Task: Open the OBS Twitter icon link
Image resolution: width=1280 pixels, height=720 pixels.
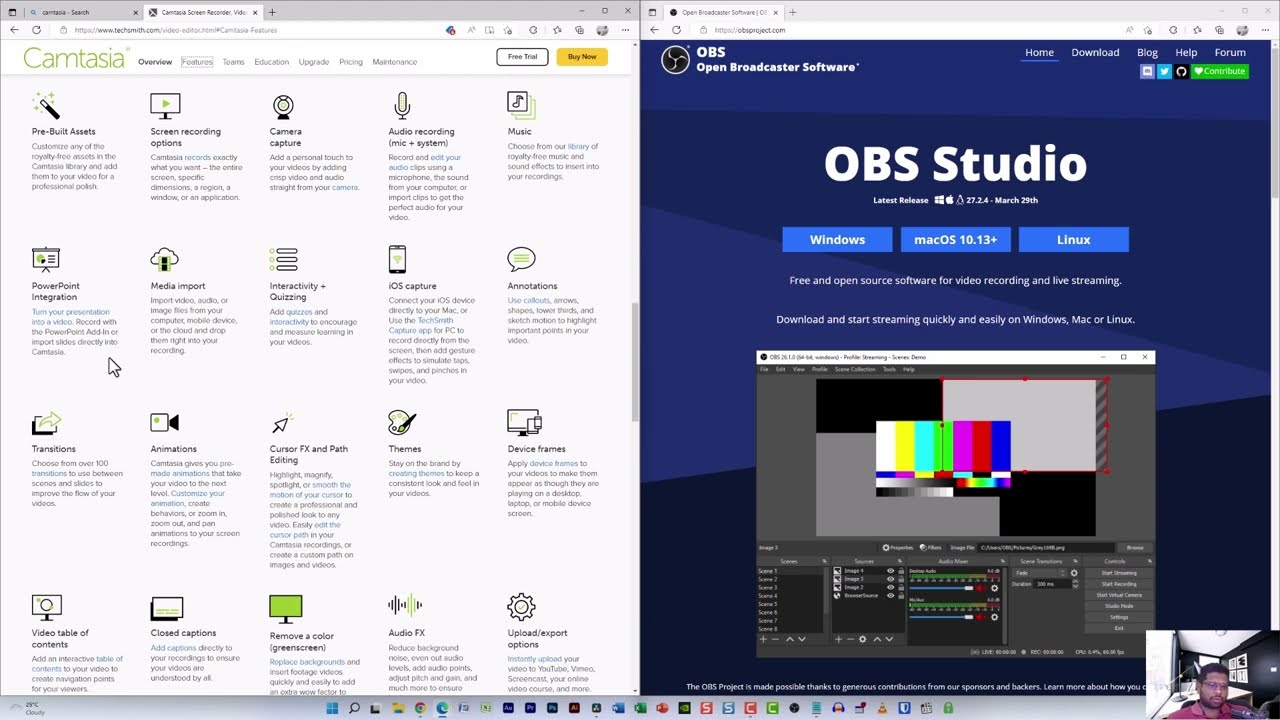Action: click(1164, 71)
